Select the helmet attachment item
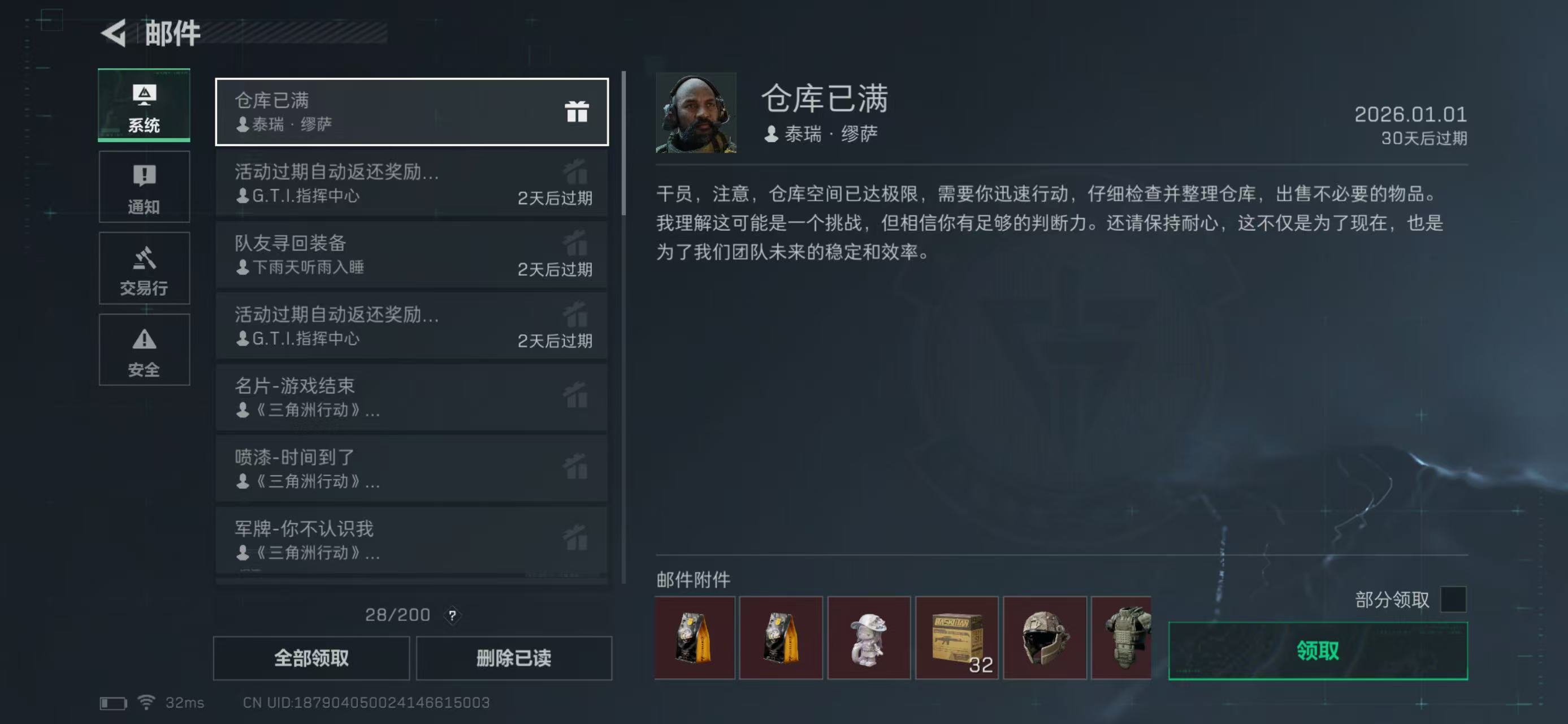Screen dimensions: 1568x724 click(1045, 637)
